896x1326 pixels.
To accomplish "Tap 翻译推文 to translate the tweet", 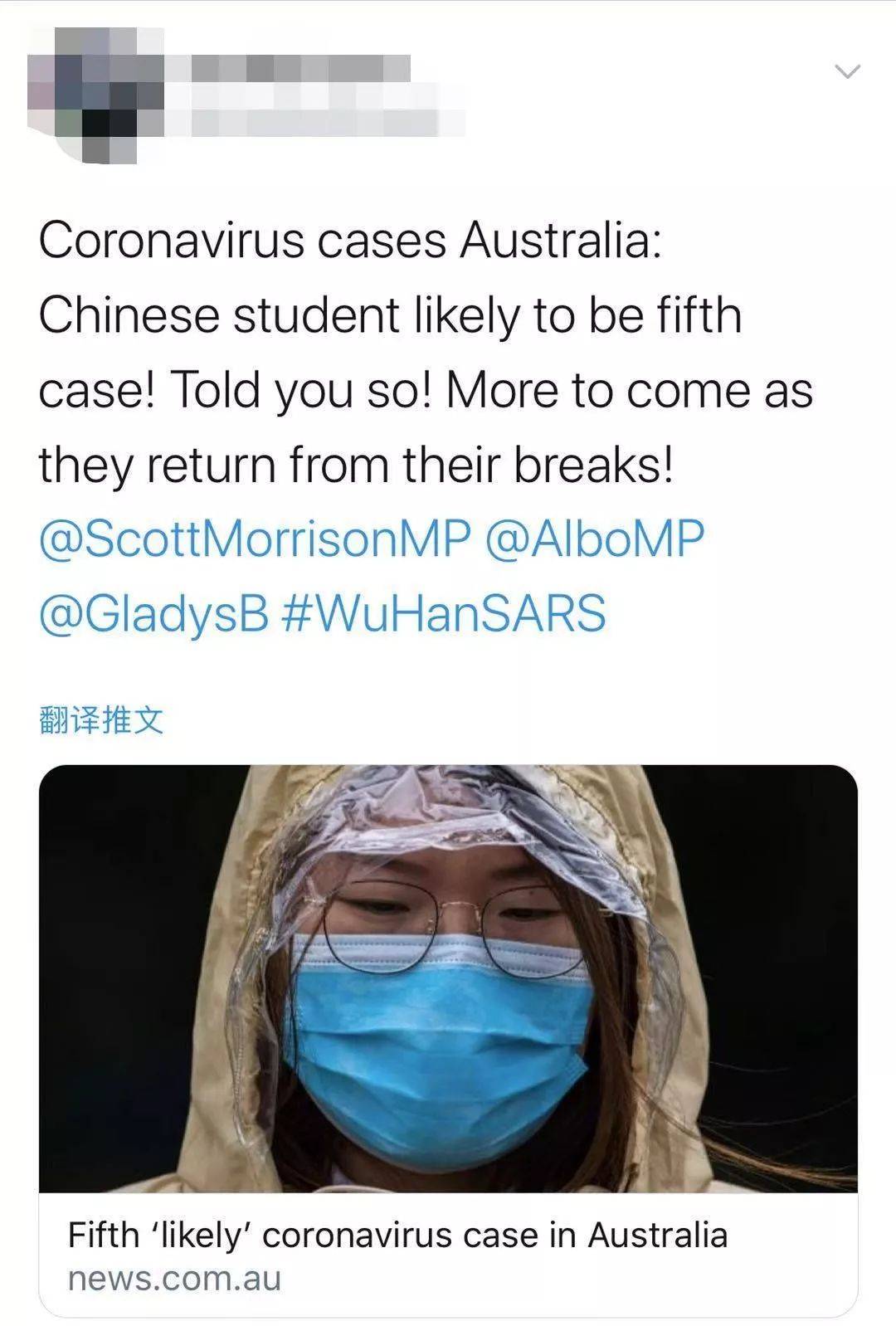I will 101,720.
